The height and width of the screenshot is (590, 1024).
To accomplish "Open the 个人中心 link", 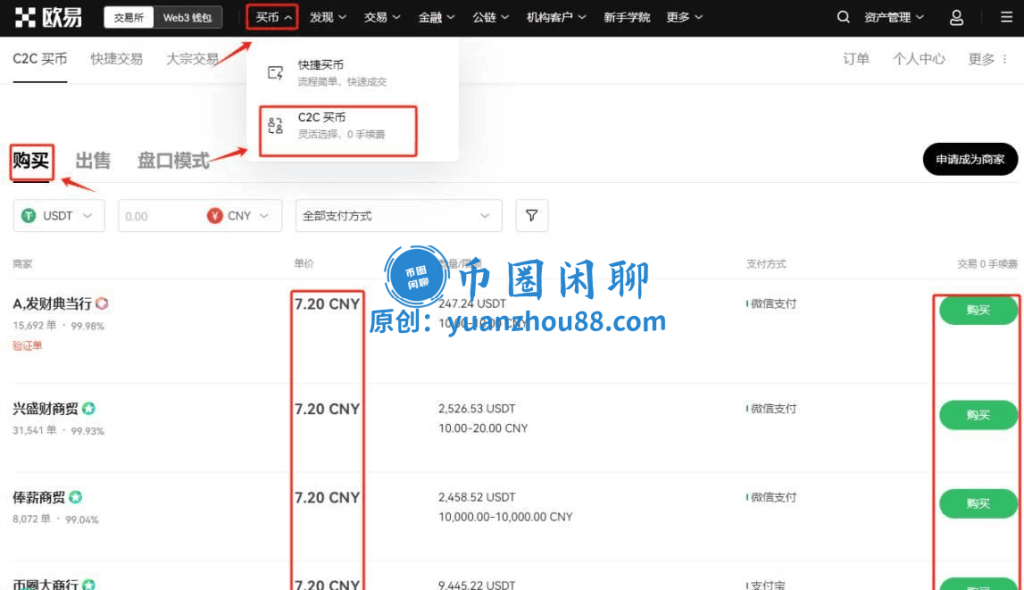I will [x=919, y=59].
